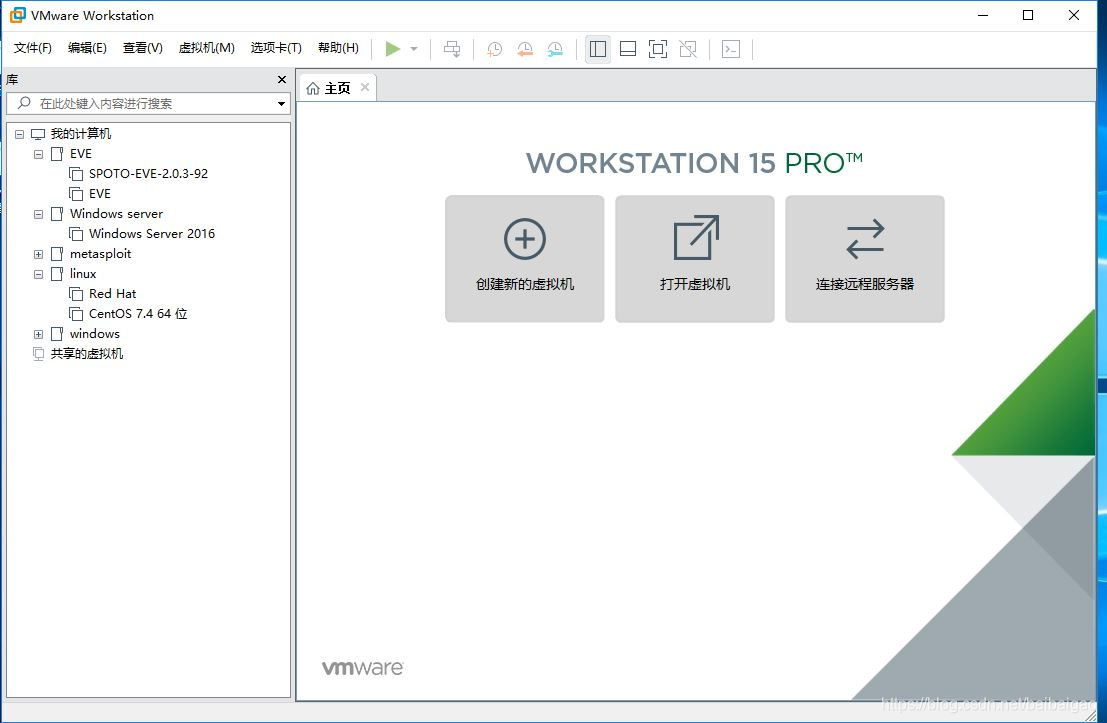Select the Windows Server 2016 VM
This screenshot has height=723, width=1107.
click(x=152, y=234)
